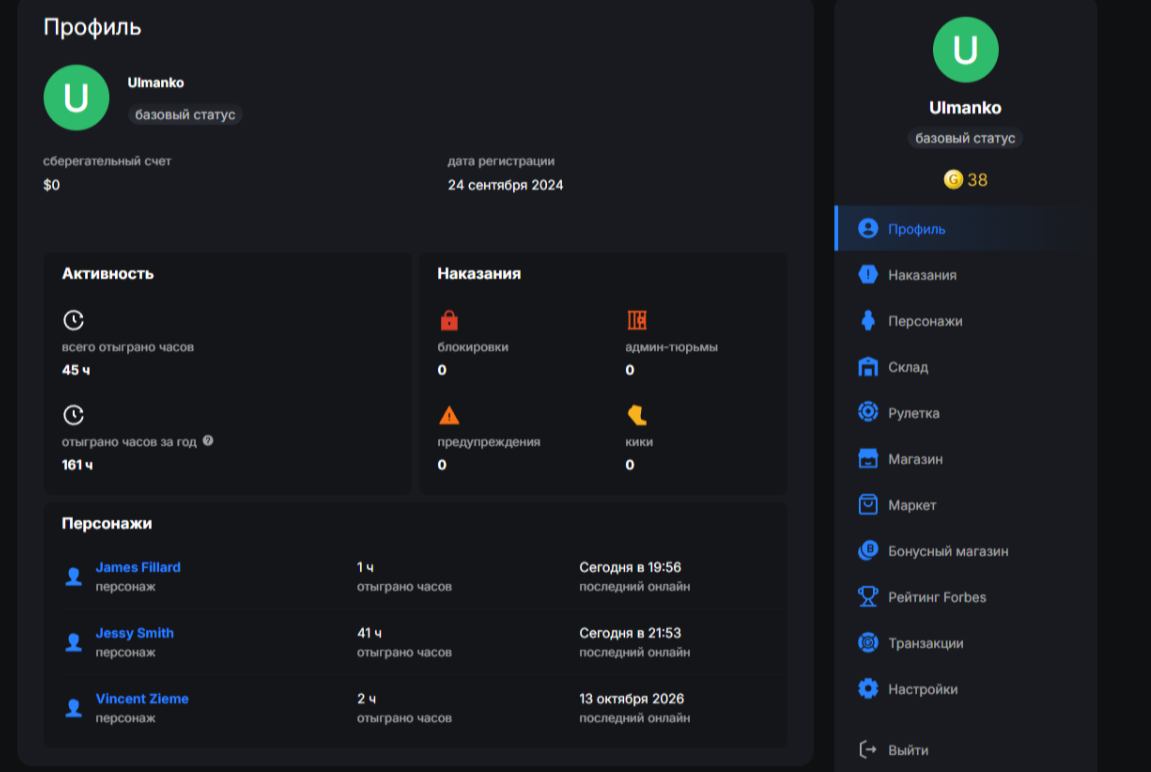
Task: Click the large green U avatar in profile header
Action: [x=76, y=98]
